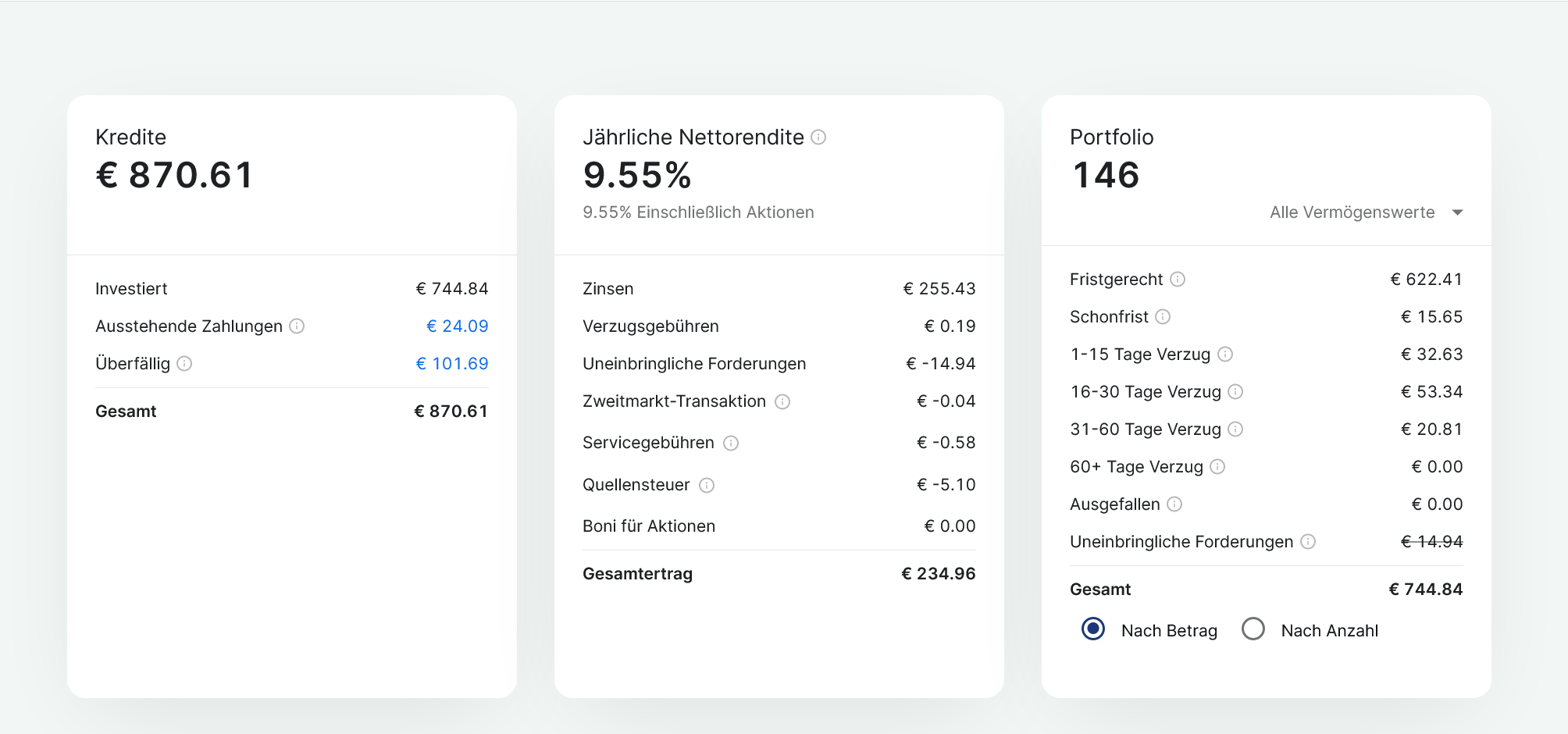Click the 31-60 Tage Verzug amount € 20.81
This screenshot has height=734, width=1568.
(1432, 429)
